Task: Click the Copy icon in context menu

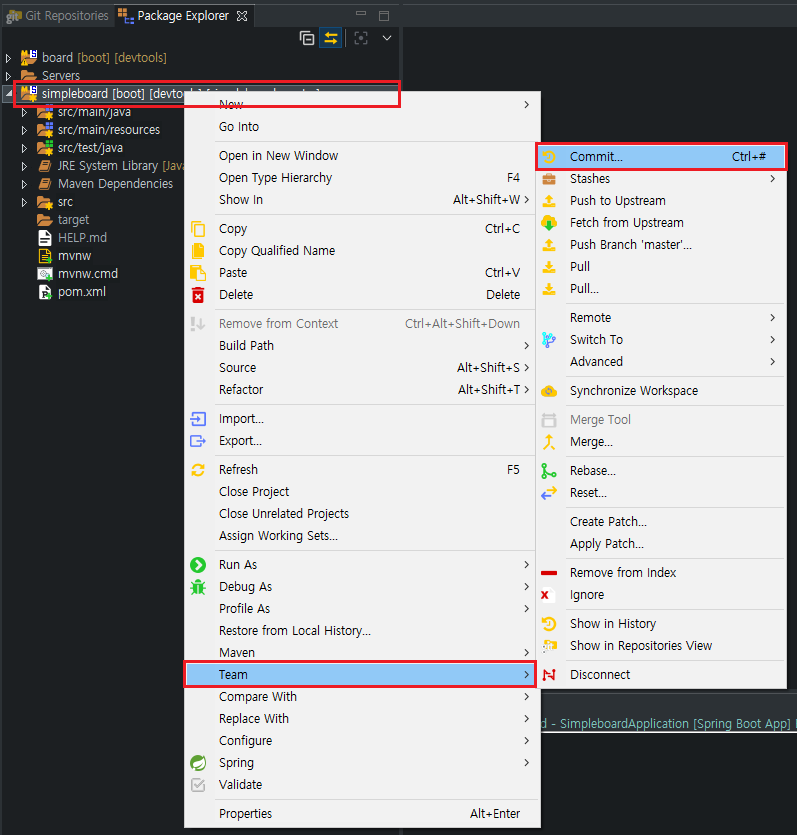Action: point(198,229)
